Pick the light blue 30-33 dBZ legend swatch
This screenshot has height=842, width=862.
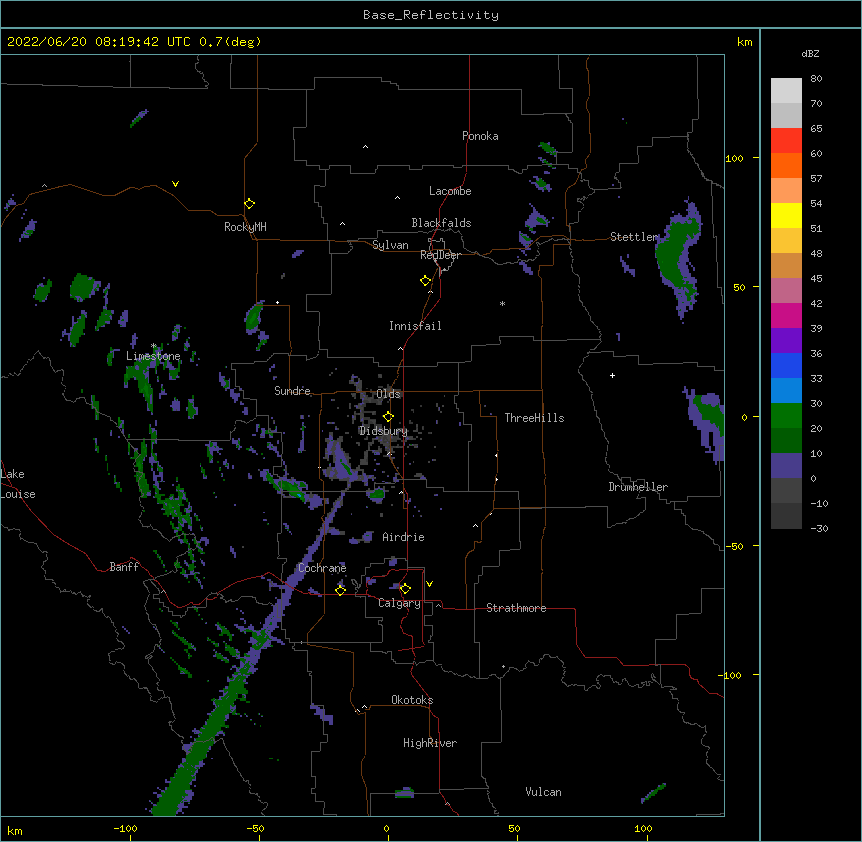pos(786,391)
